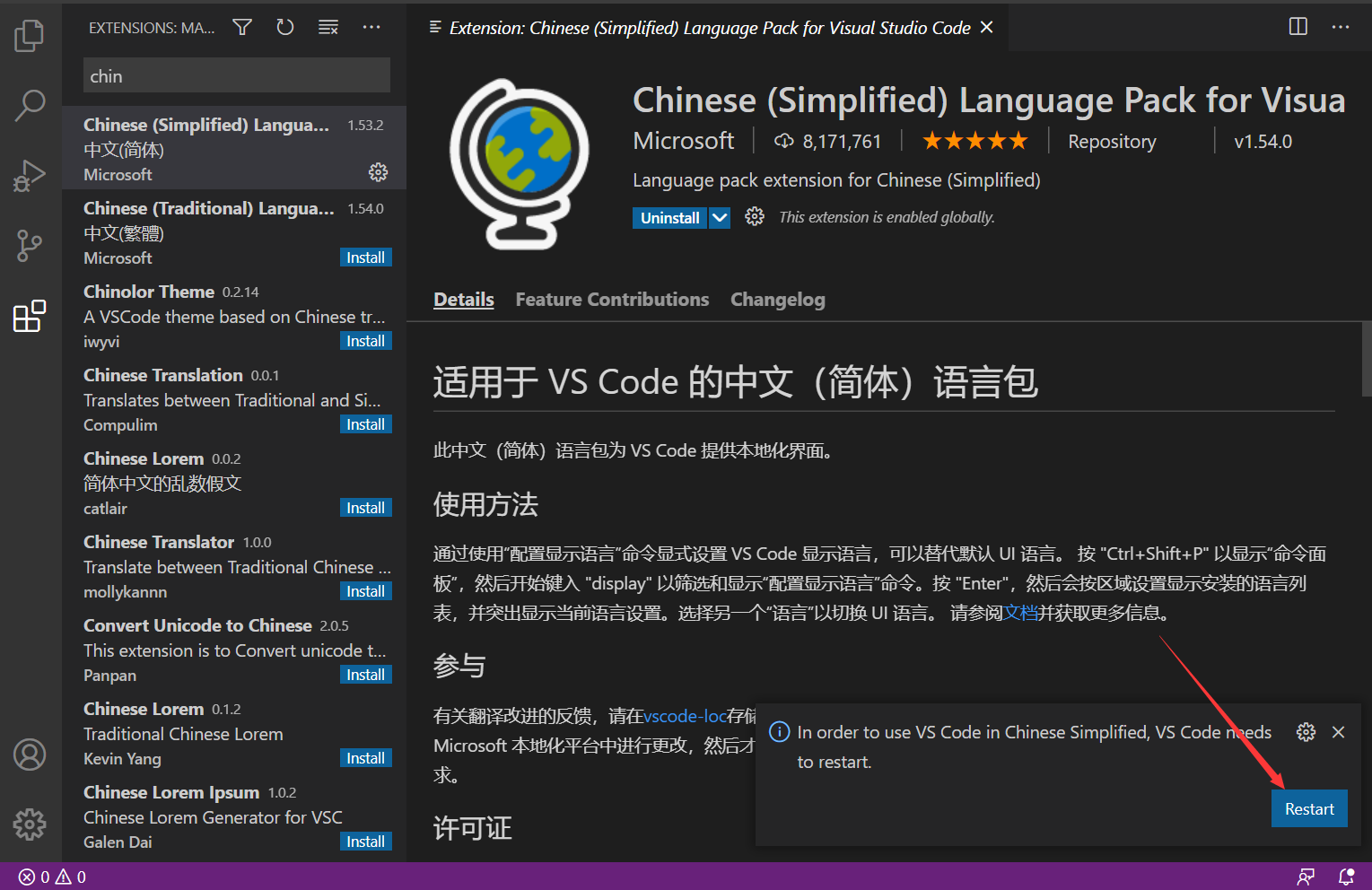Image resolution: width=1372 pixels, height=890 pixels.
Task: Click version label v1.54.0
Action: click(x=1263, y=142)
